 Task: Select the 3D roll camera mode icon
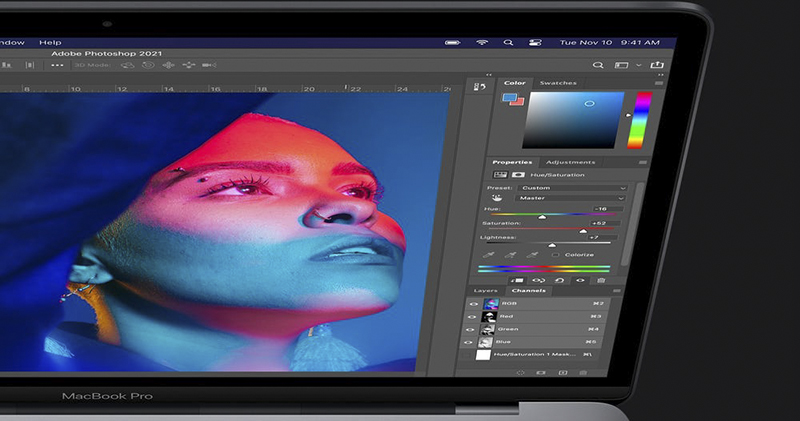[148, 65]
